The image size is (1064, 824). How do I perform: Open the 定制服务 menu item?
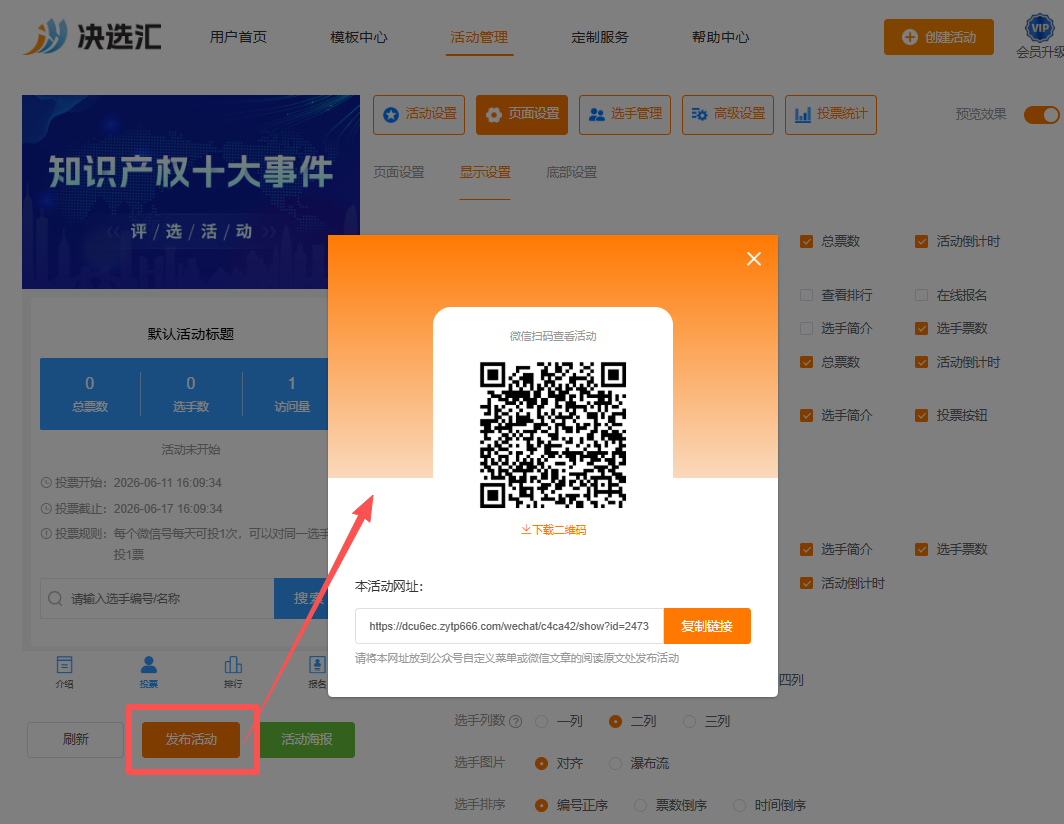[x=600, y=37]
